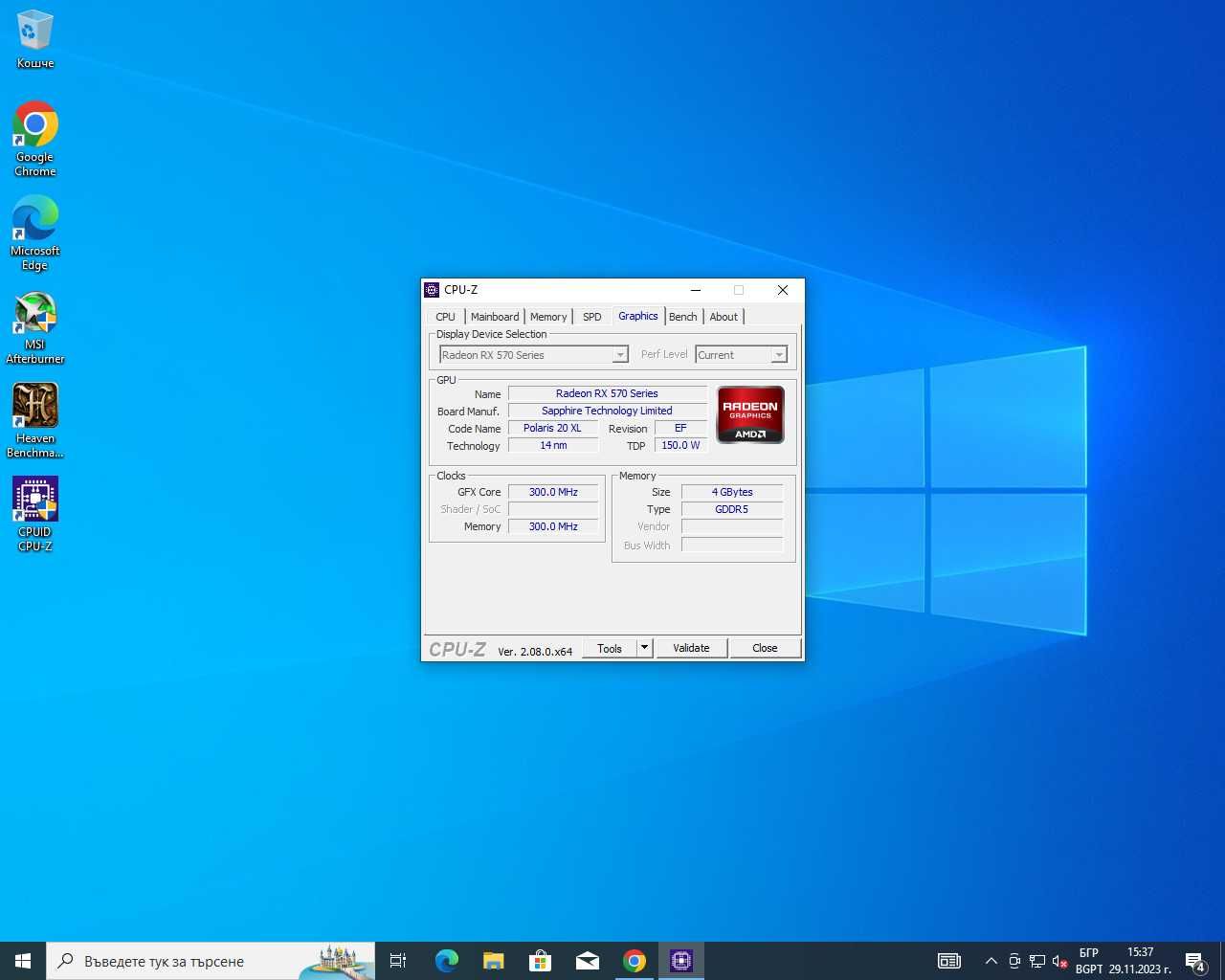Click the Revision EF value
Image resolution: width=1225 pixels, height=980 pixels.
(x=680, y=428)
